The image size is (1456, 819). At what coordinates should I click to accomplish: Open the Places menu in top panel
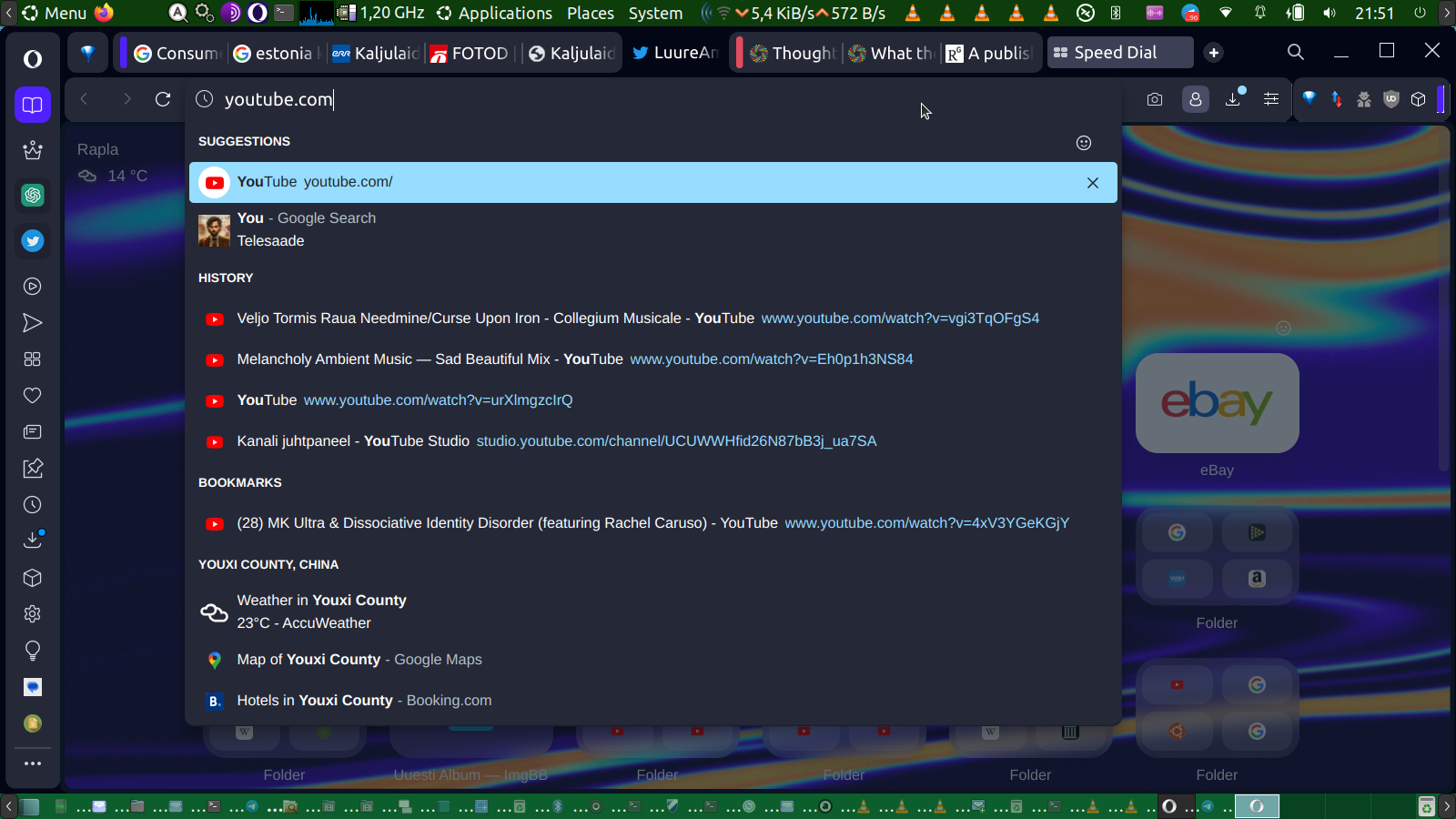(x=591, y=13)
